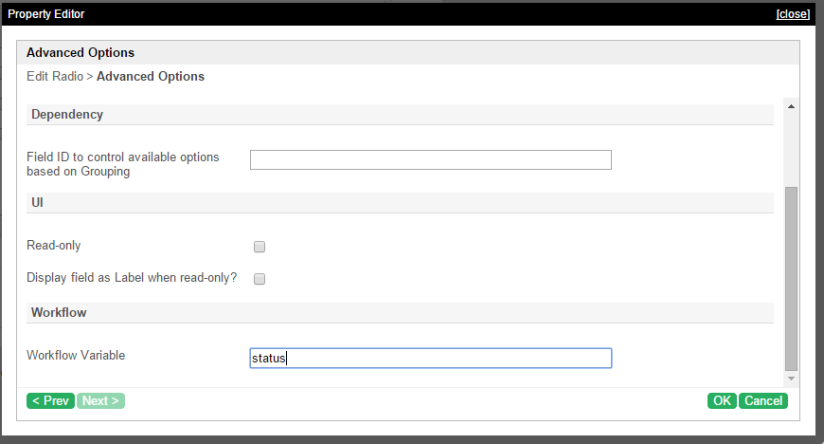Click the Dependency section header
The width and height of the screenshot is (824, 444).
click(67, 114)
